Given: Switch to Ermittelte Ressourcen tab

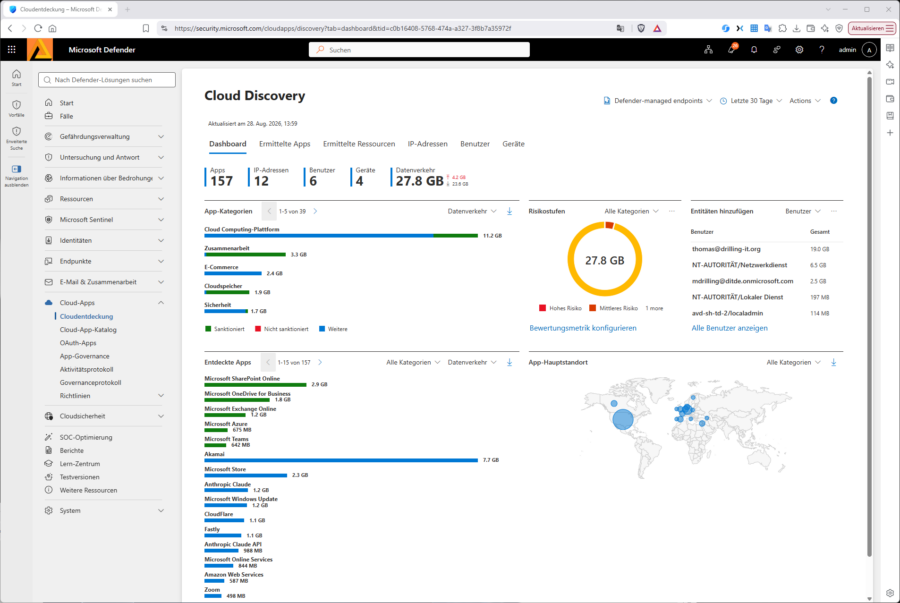Looking at the screenshot, I should tap(359, 144).
